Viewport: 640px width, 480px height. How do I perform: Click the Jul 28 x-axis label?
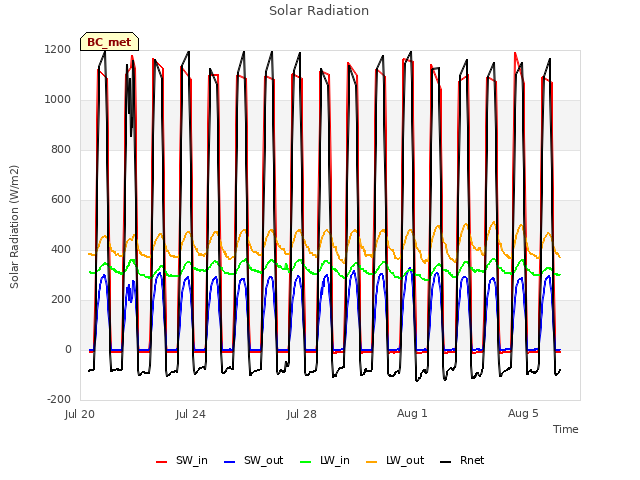[302, 414]
